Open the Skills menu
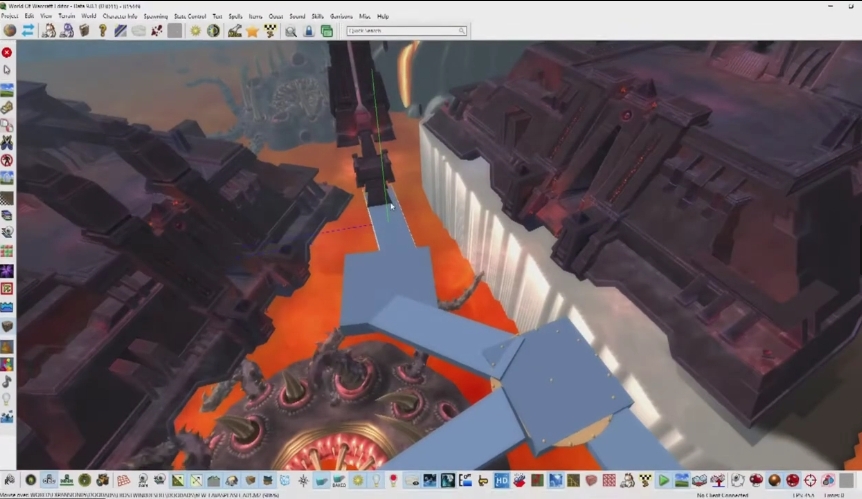The height and width of the screenshot is (499, 862). 317,16
